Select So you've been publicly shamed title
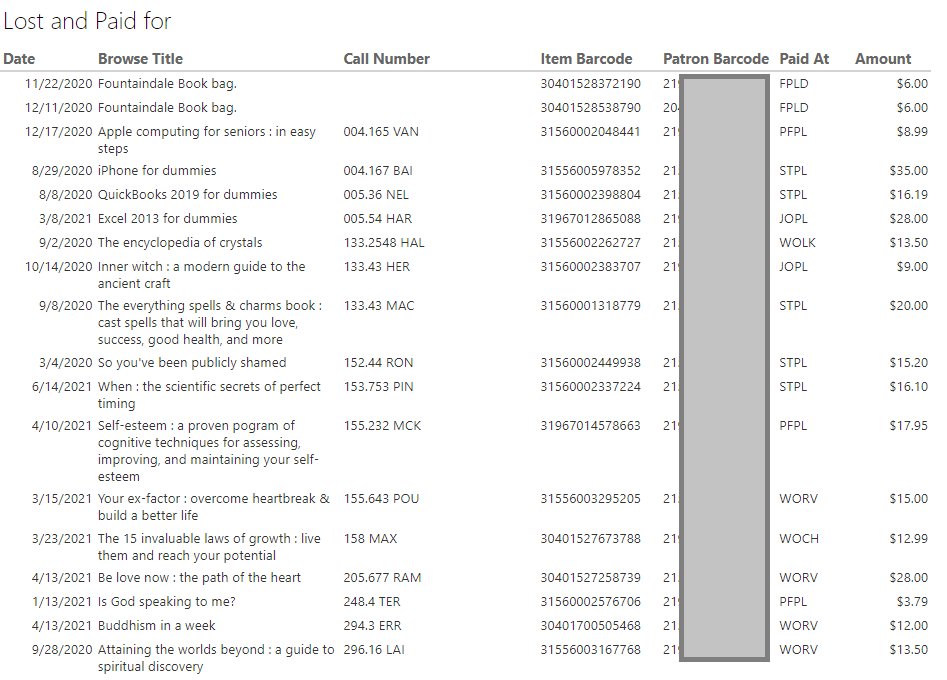Image resolution: width=947 pixels, height=680 pixels. click(x=192, y=363)
